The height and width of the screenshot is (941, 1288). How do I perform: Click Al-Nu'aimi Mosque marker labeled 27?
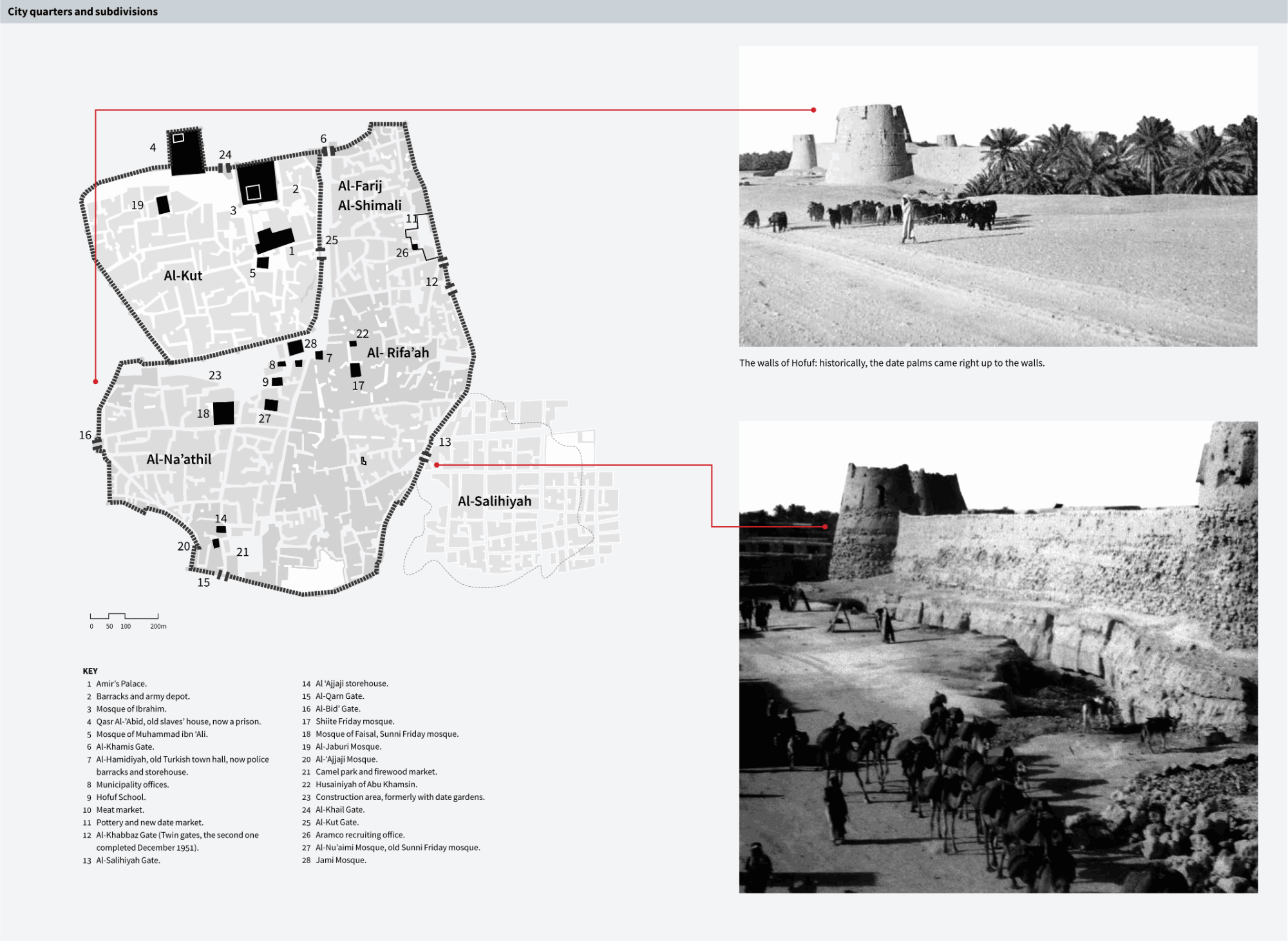271,405
